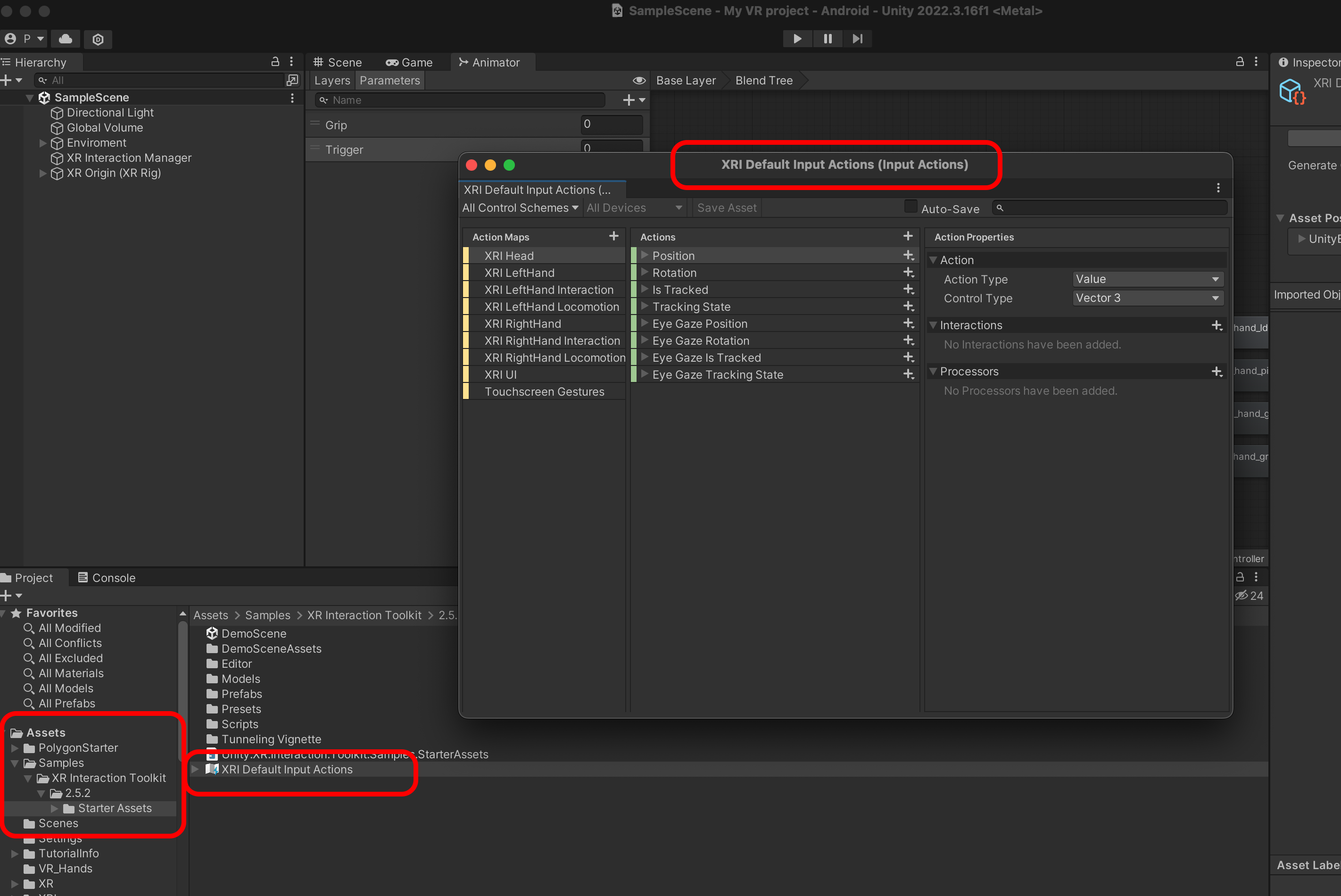Open the Input Actions window kebab menu
Screen dimensions: 1341x896
pyautogui.click(x=1218, y=188)
